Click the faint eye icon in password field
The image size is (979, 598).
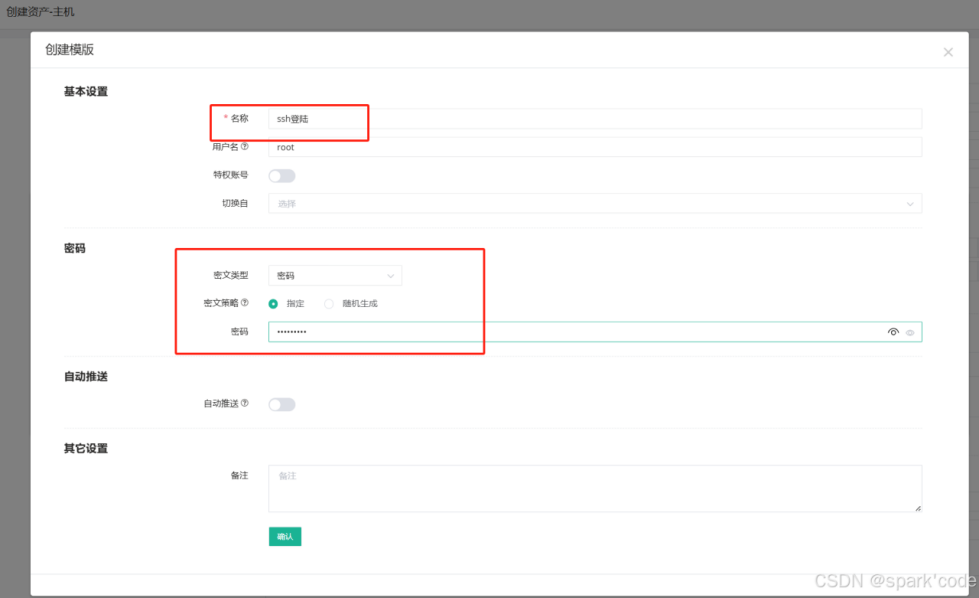(910, 333)
